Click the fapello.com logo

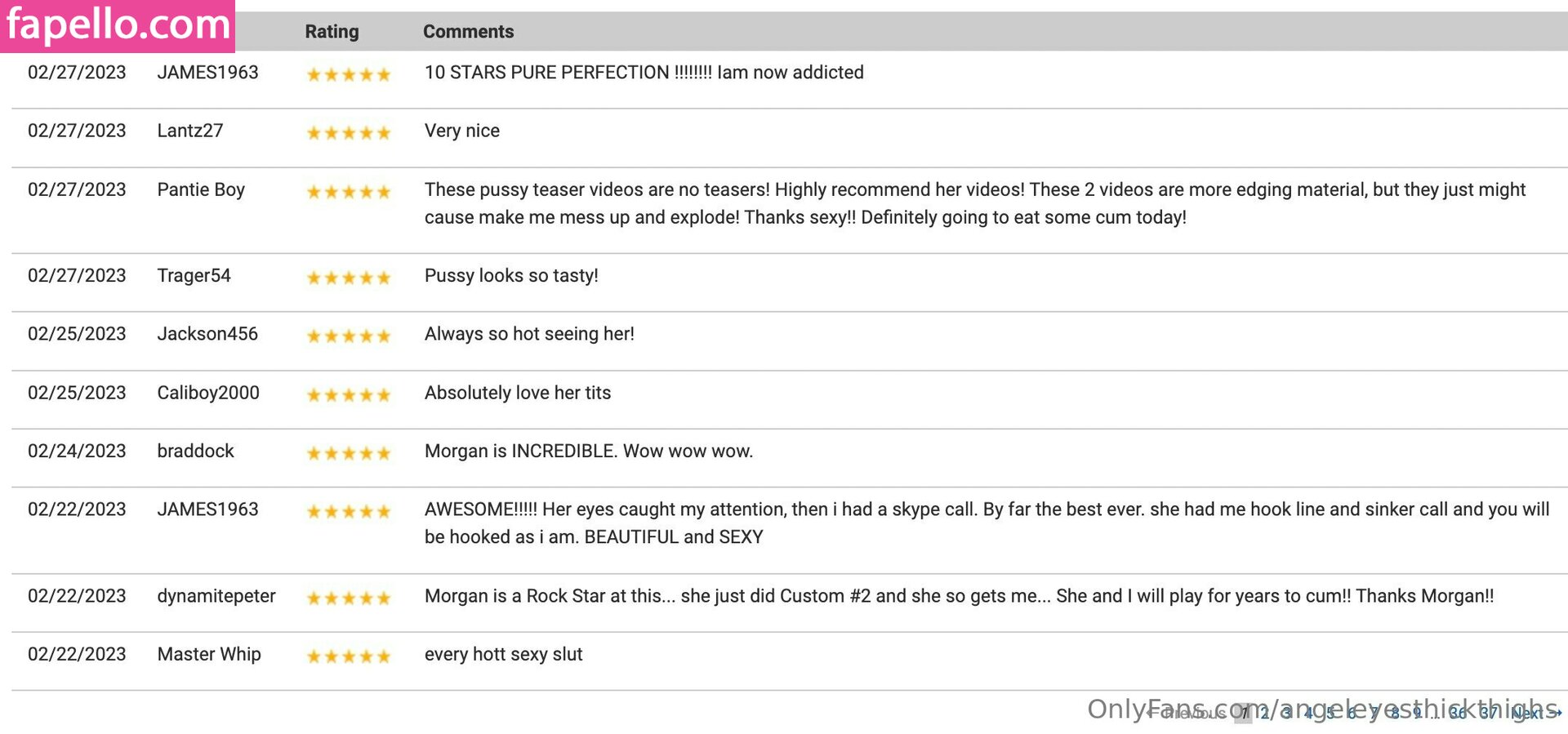(x=118, y=25)
